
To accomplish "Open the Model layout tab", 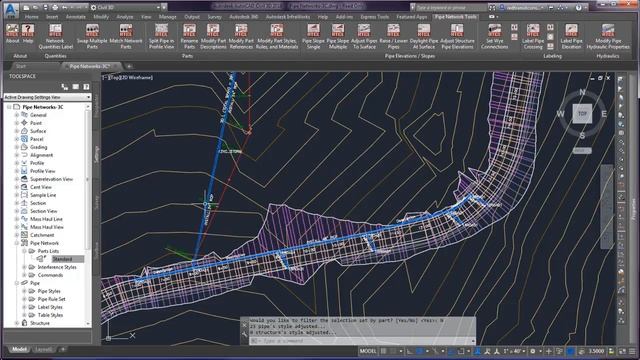I will coord(19,349).
